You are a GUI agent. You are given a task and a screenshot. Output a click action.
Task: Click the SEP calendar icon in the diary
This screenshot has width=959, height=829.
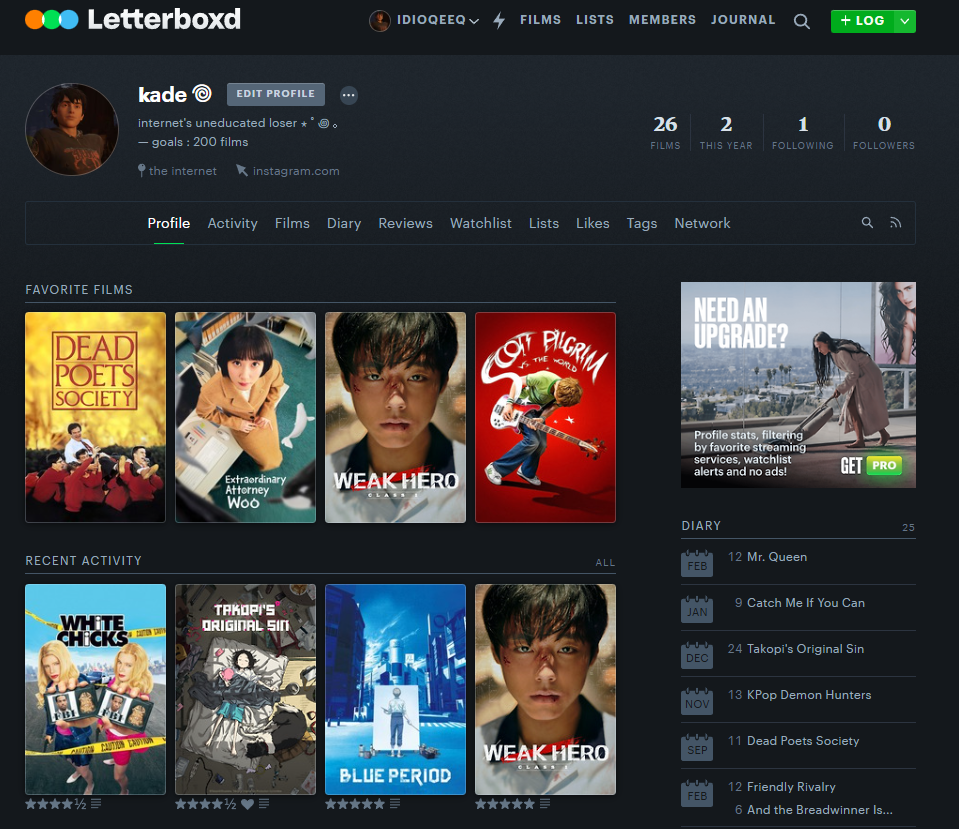coord(697,747)
